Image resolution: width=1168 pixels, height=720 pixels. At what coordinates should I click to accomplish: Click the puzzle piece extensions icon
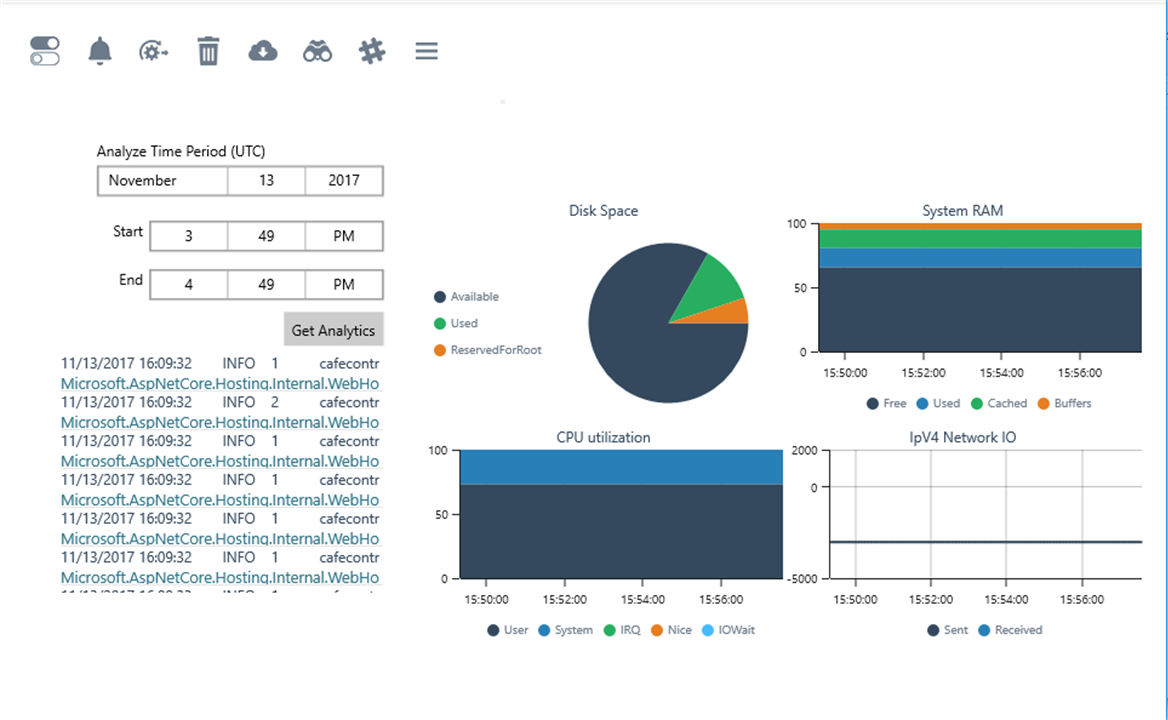coord(372,51)
